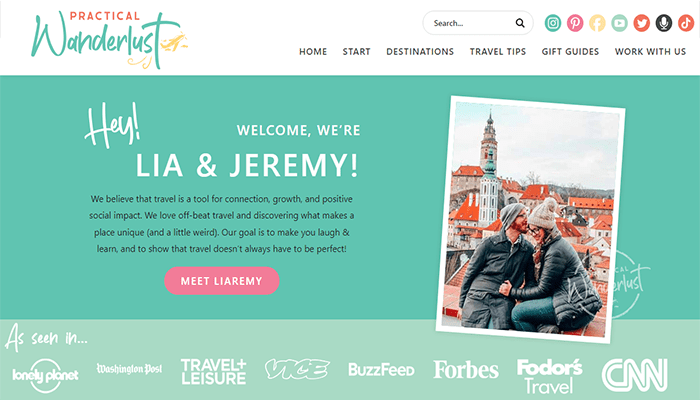Click the Twitter bird icon
The height and width of the screenshot is (400, 700).
642,23
